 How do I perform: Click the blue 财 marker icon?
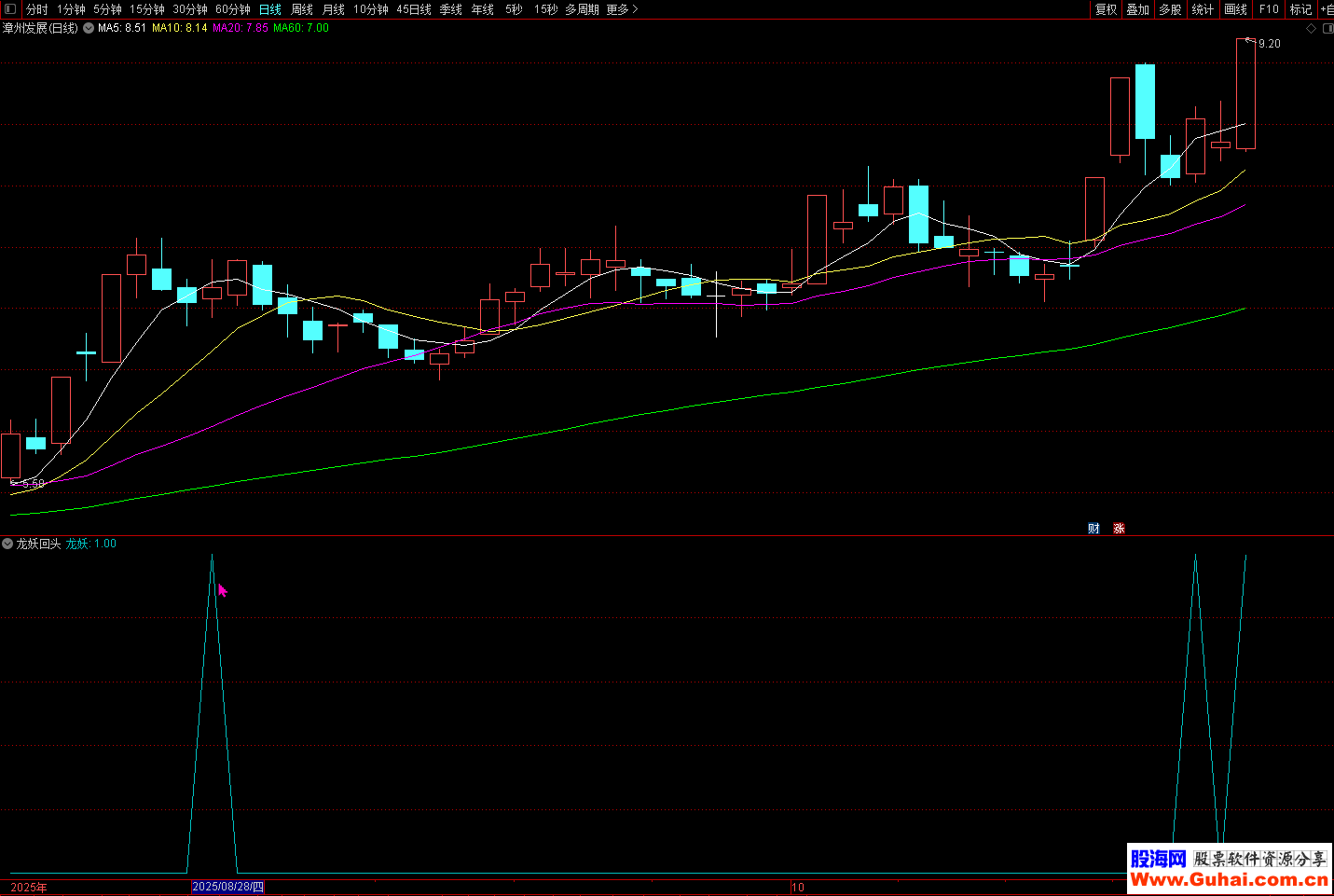click(1093, 529)
